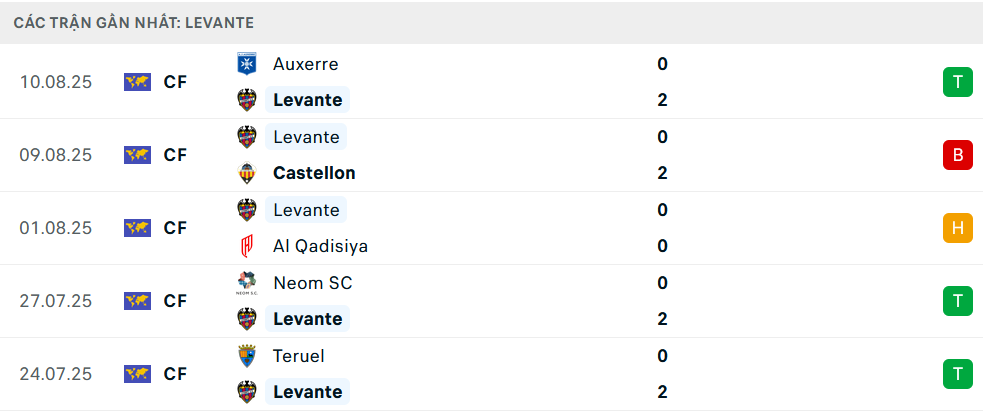The width and height of the screenshot is (983, 412).
Task: Open the Auxerre team link
Action: click(x=305, y=64)
